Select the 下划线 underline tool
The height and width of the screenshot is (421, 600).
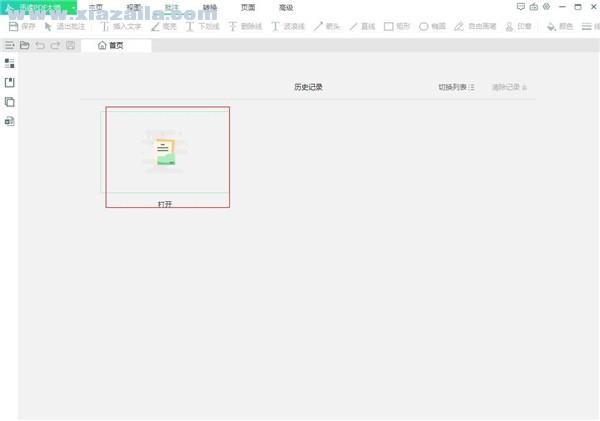pos(202,26)
